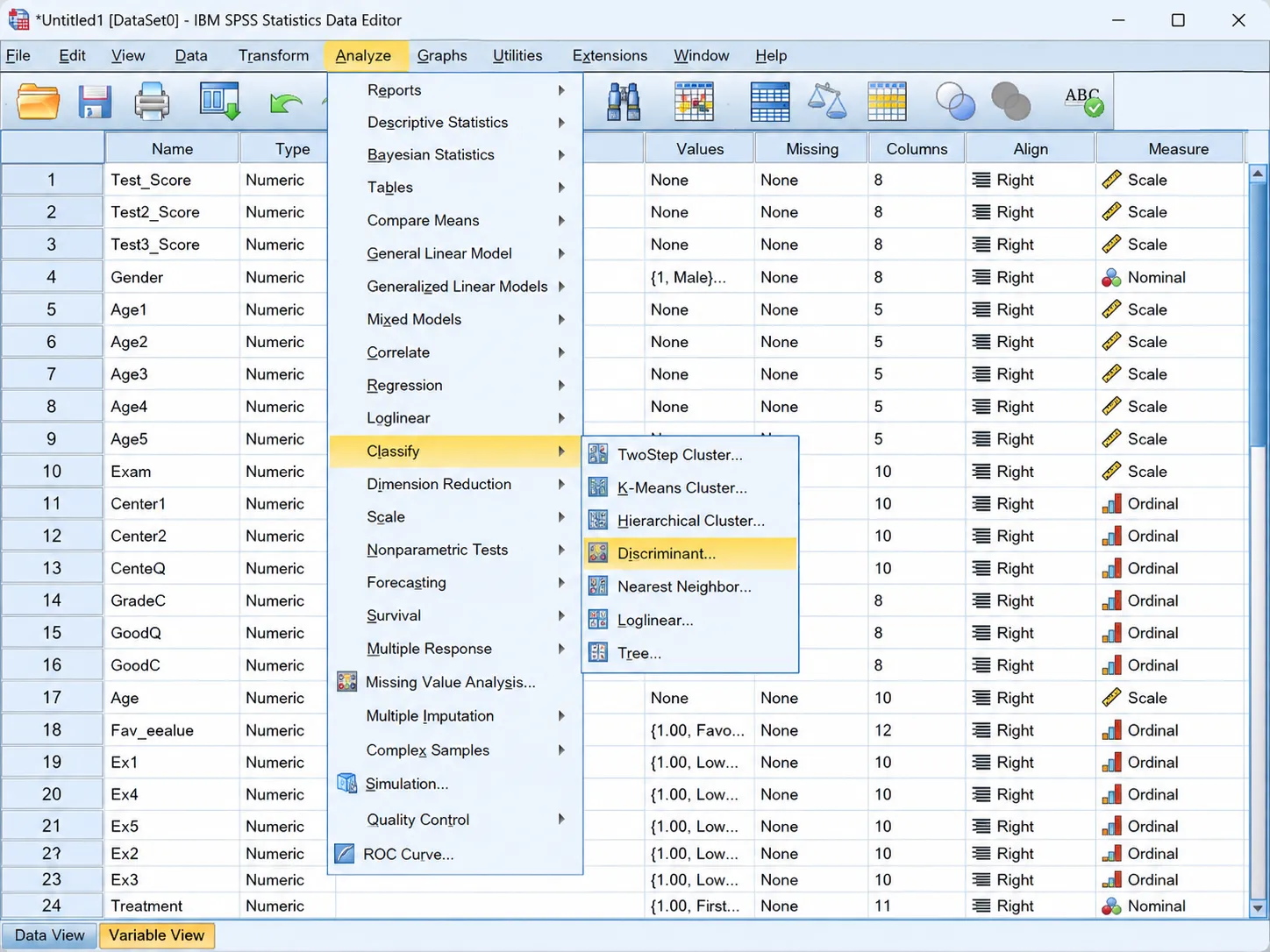This screenshot has width=1270, height=952.
Task: Select Nearest Neighbor classification option
Action: tap(689, 586)
